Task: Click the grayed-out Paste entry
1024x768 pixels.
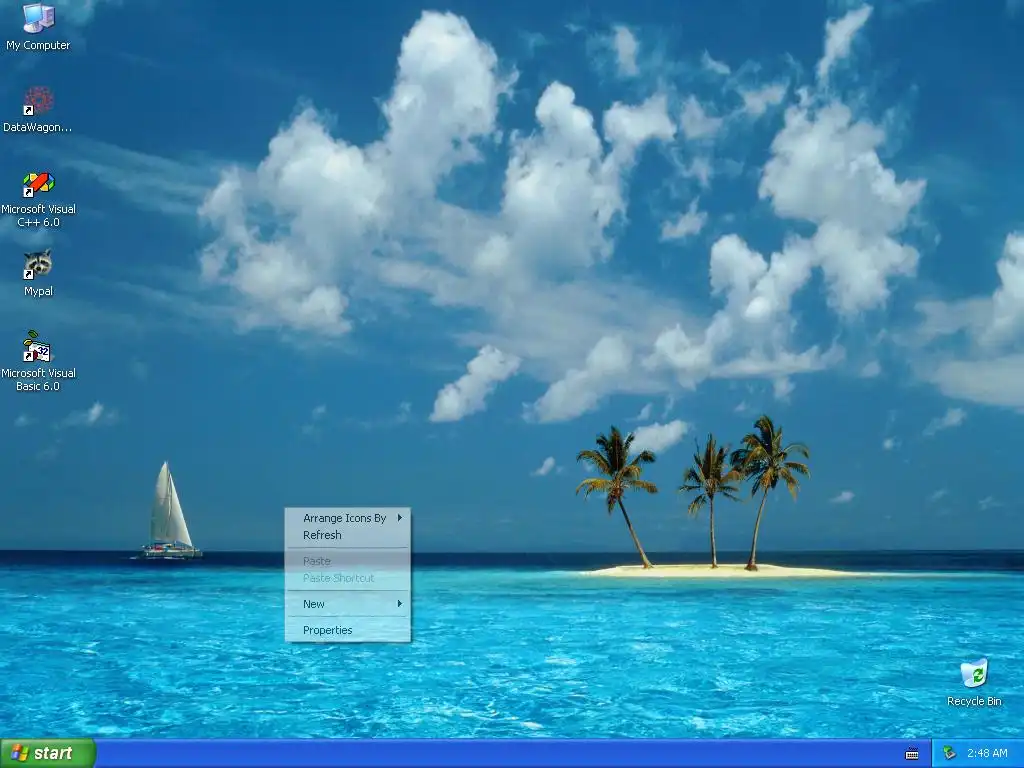Action: pos(348,561)
